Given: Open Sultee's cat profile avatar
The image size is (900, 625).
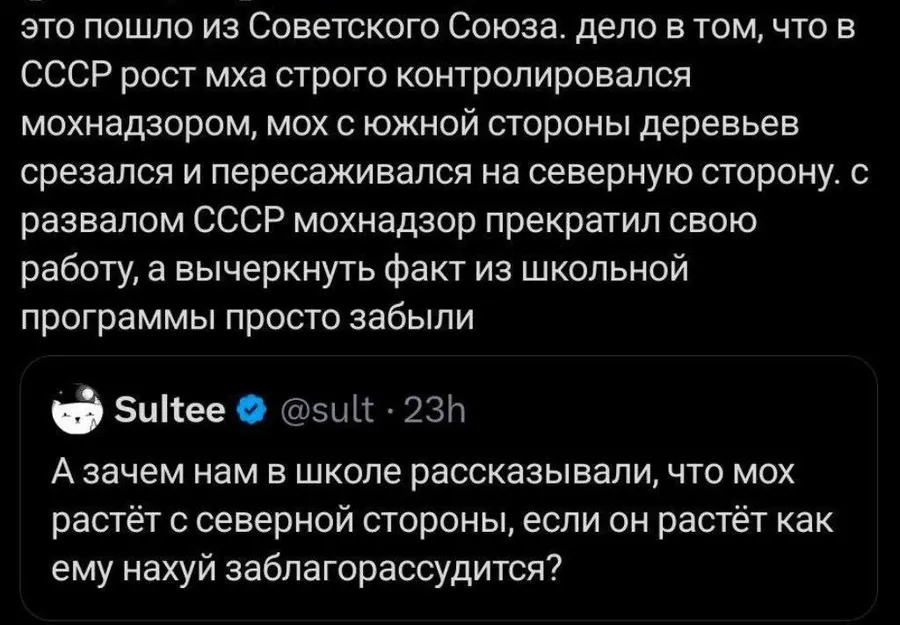Looking at the screenshot, I should coord(77,411).
